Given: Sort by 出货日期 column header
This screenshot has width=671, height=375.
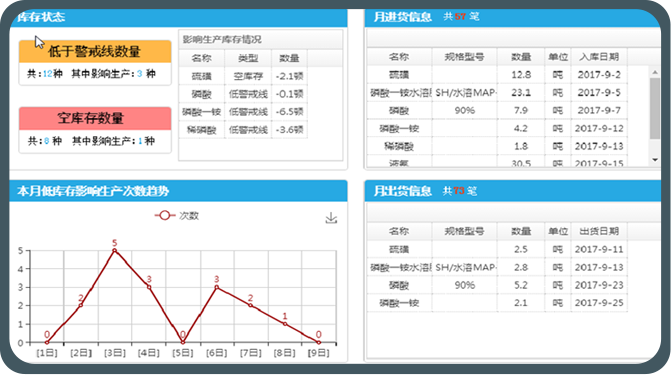Looking at the screenshot, I should 599,231.
